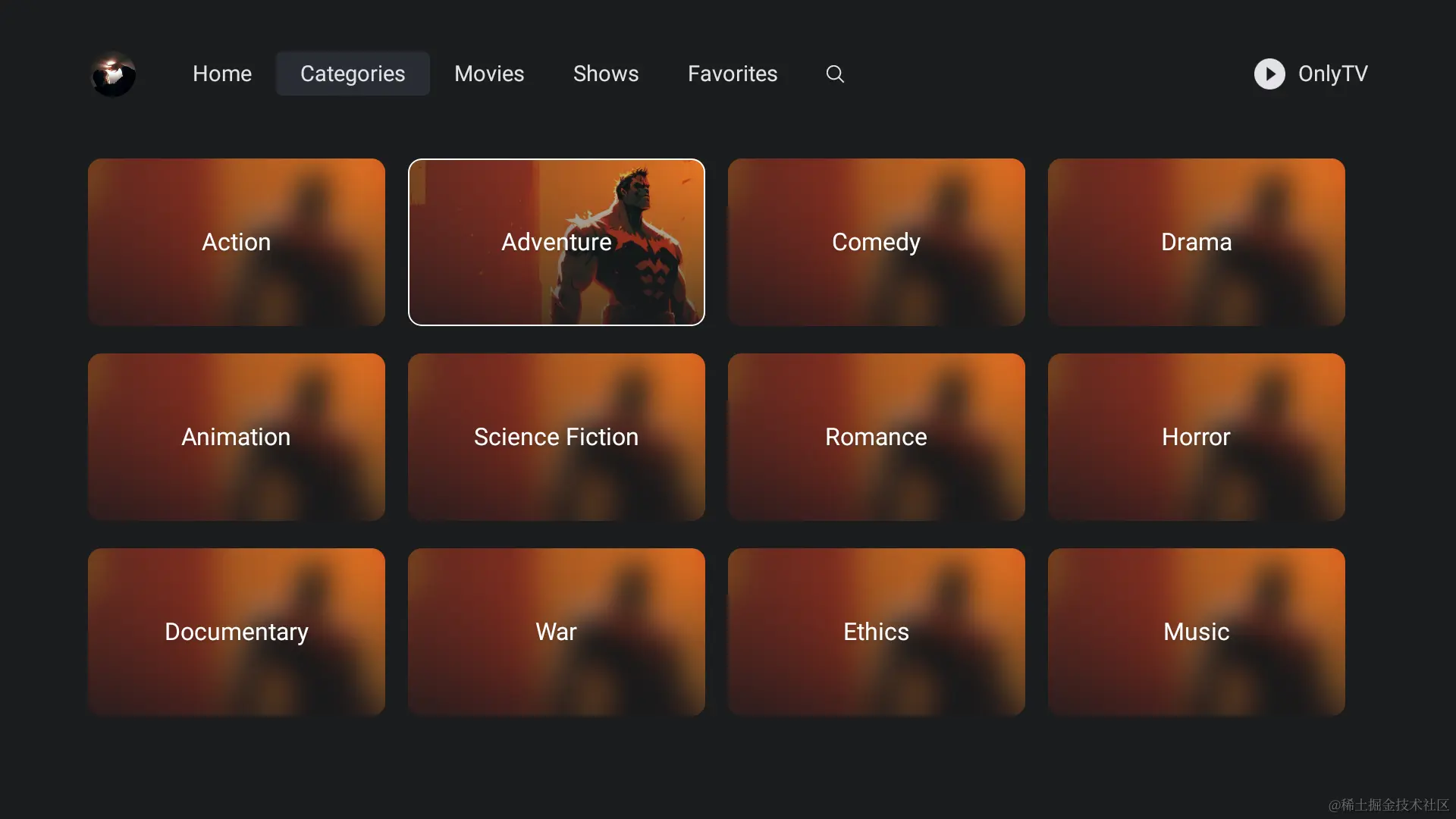This screenshot has width=1456, height=819.
Task: Open the Action category
Action: (236, 242)
